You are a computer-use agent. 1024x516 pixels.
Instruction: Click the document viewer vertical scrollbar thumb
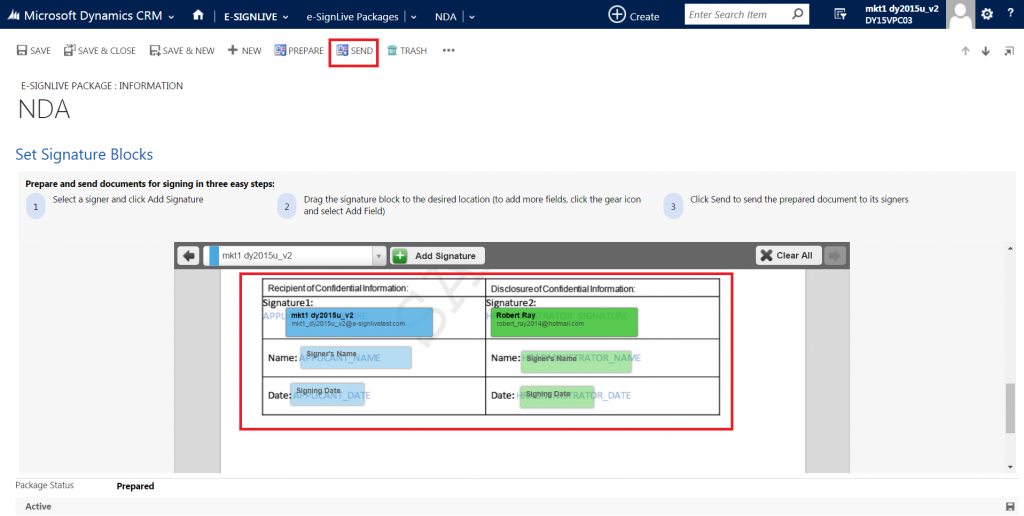1010,410
